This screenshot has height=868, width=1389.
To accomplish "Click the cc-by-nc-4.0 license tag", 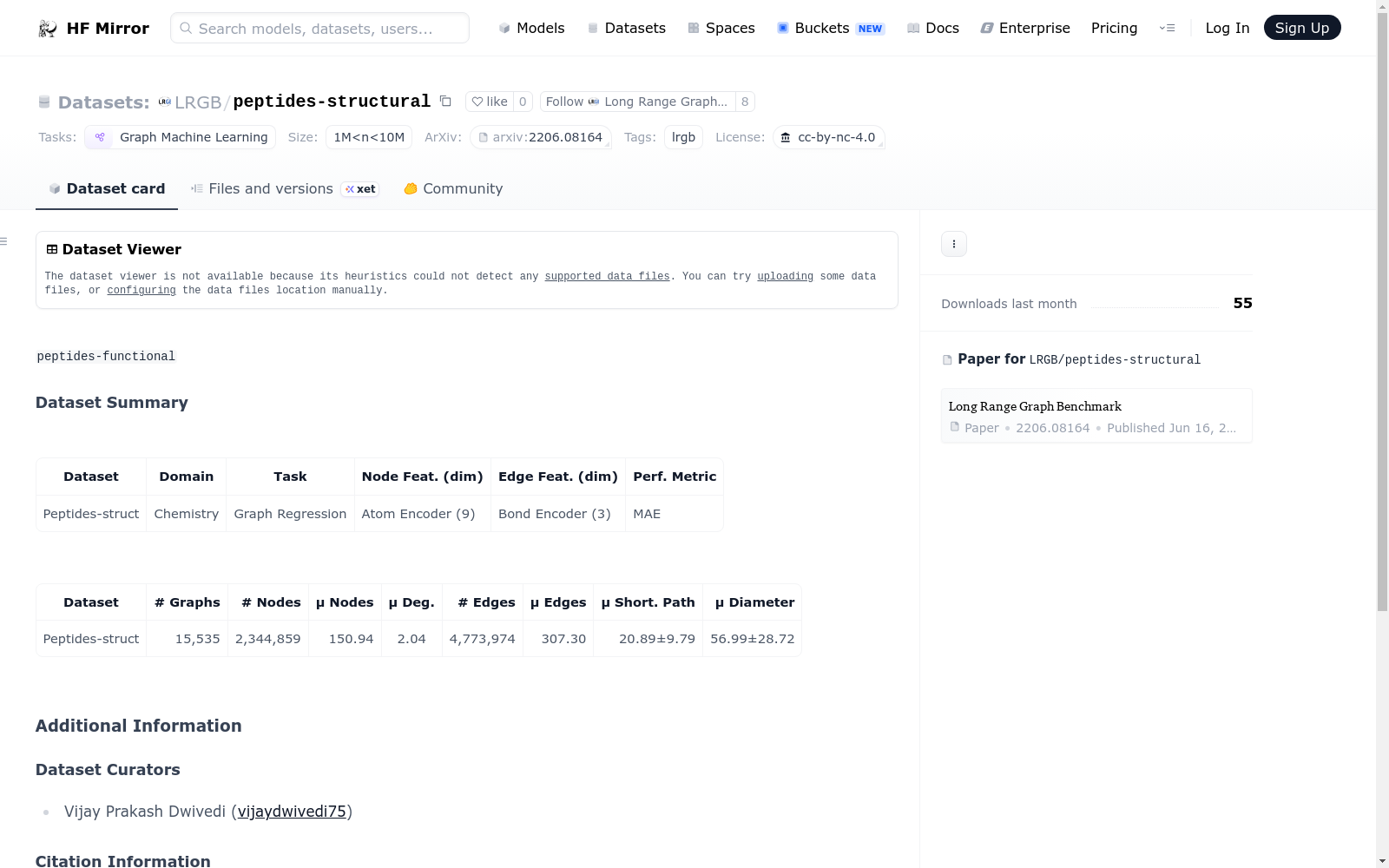I will 828,137.
